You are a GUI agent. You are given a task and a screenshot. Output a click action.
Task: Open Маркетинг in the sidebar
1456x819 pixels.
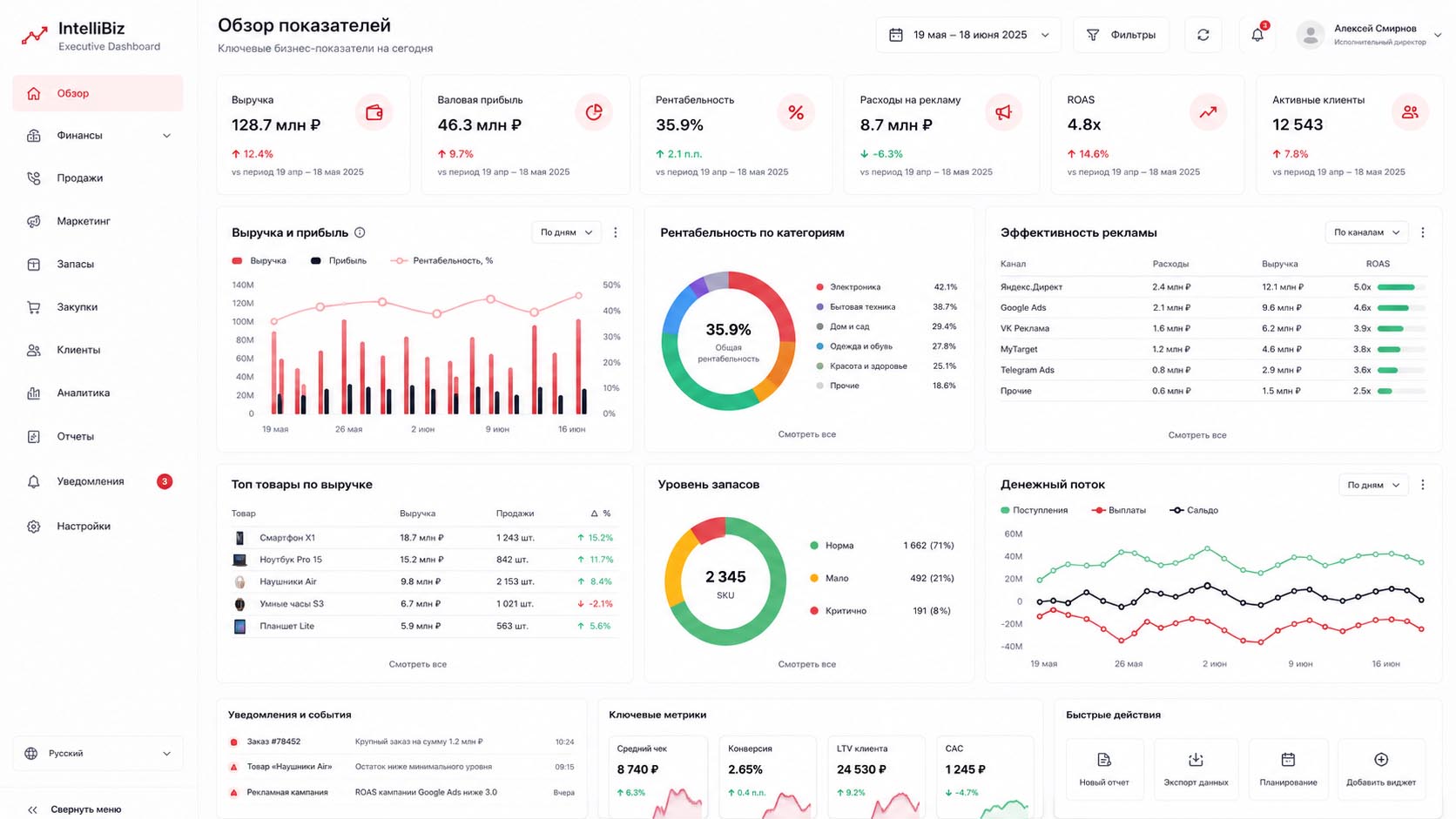click(98, 221)
